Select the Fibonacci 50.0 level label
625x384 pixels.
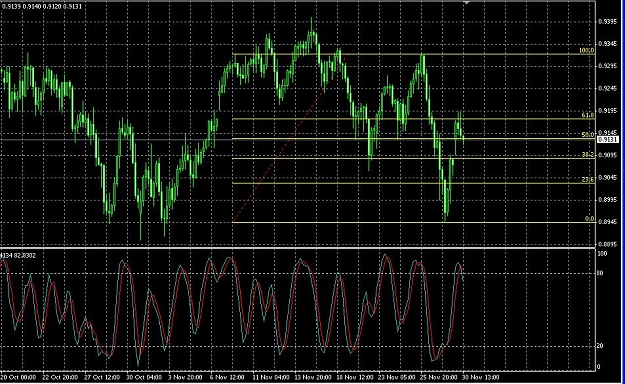pos(588,135)
